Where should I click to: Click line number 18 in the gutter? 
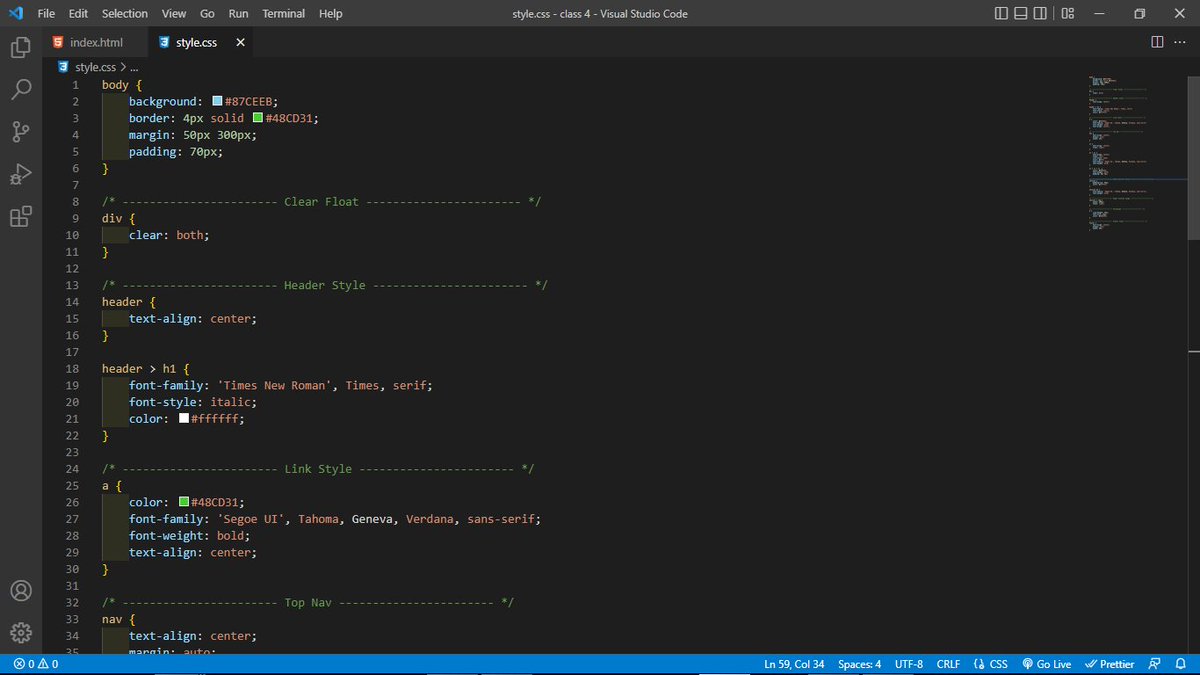click(72, 368)
